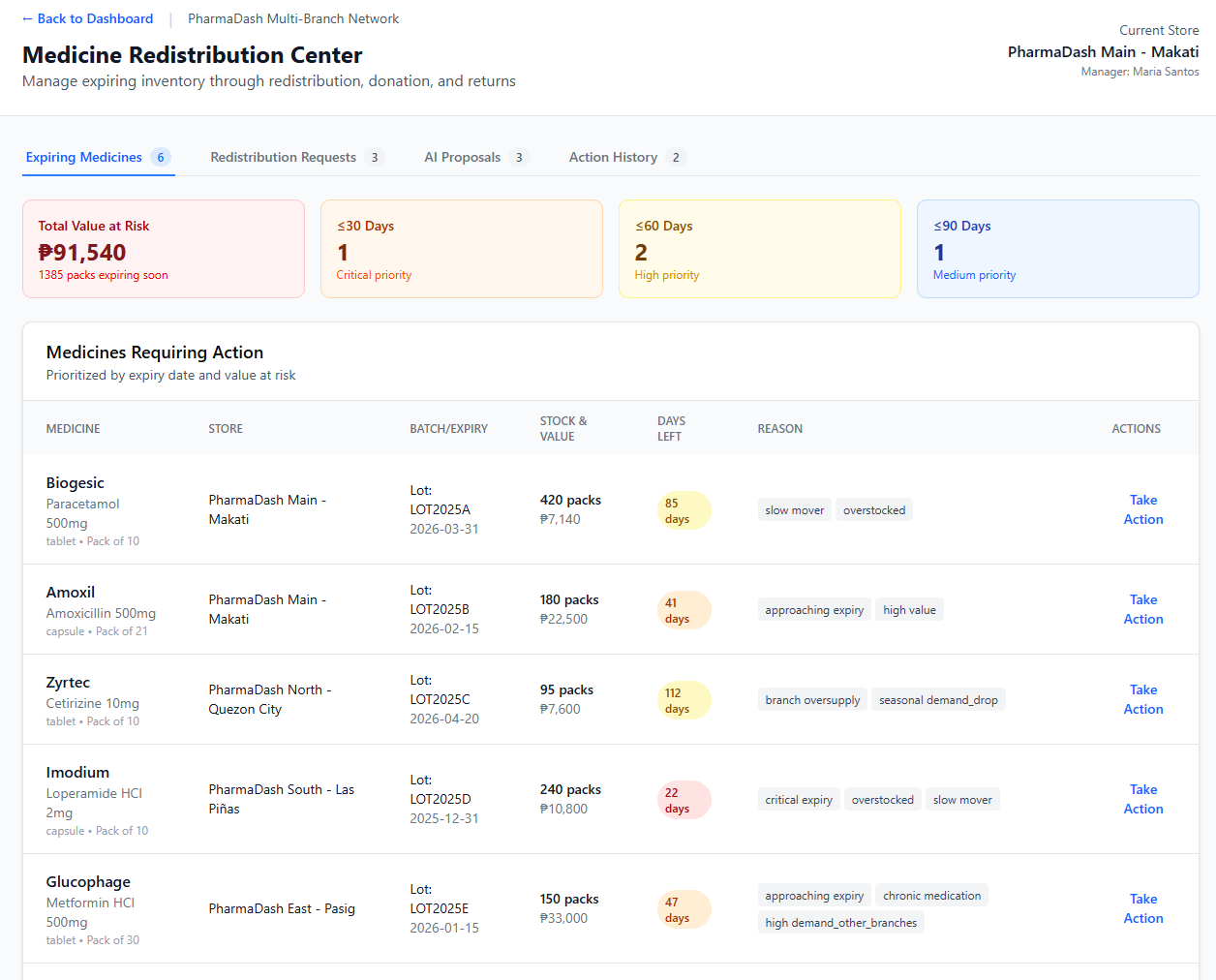Image resolution: width=1216 pixels, height=980 pixels.
Task: Select the ≤60 Days high priority card
Action: tap(759, 249)
